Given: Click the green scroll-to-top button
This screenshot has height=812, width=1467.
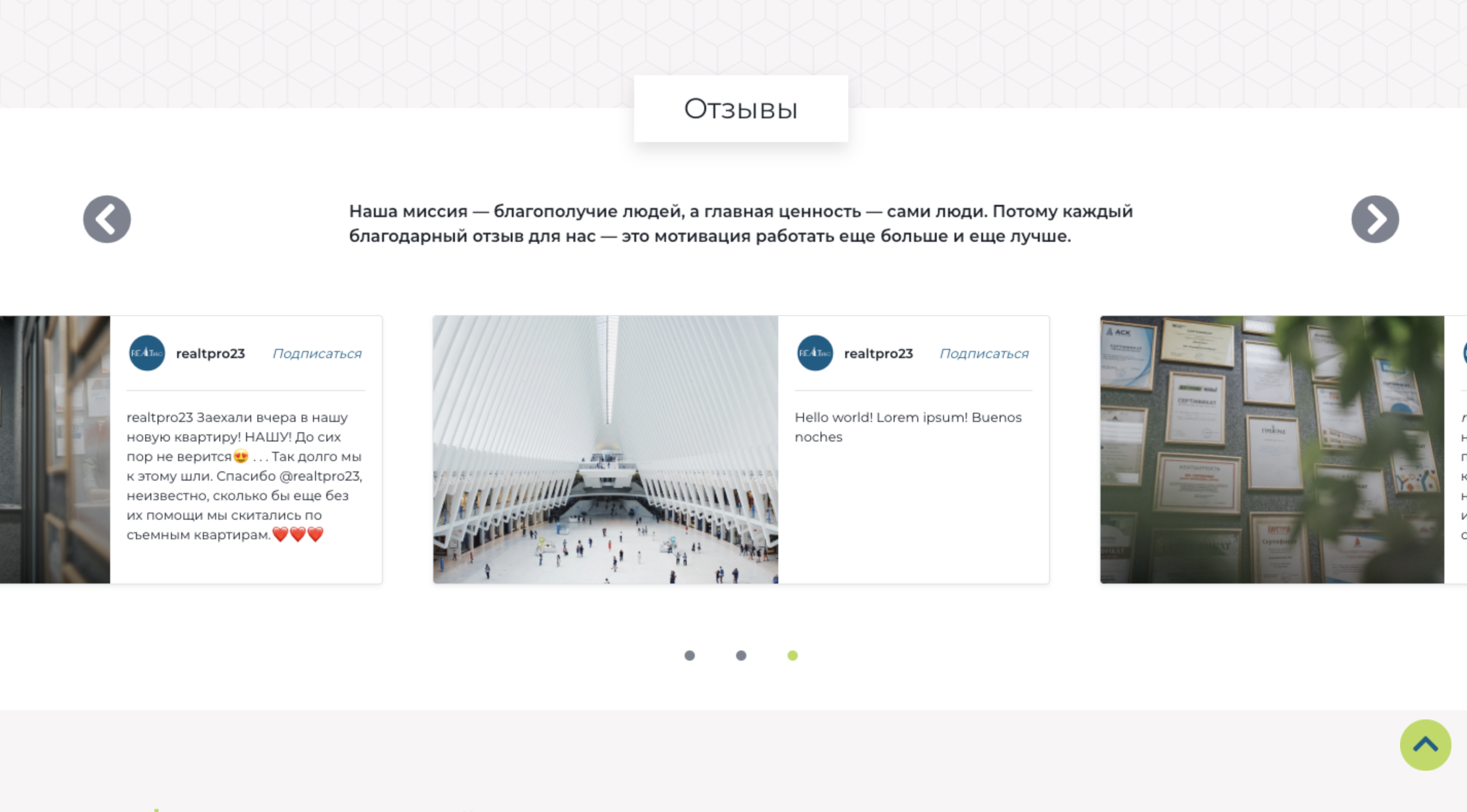Looking at the screenshot, I should click(1425, 745).
